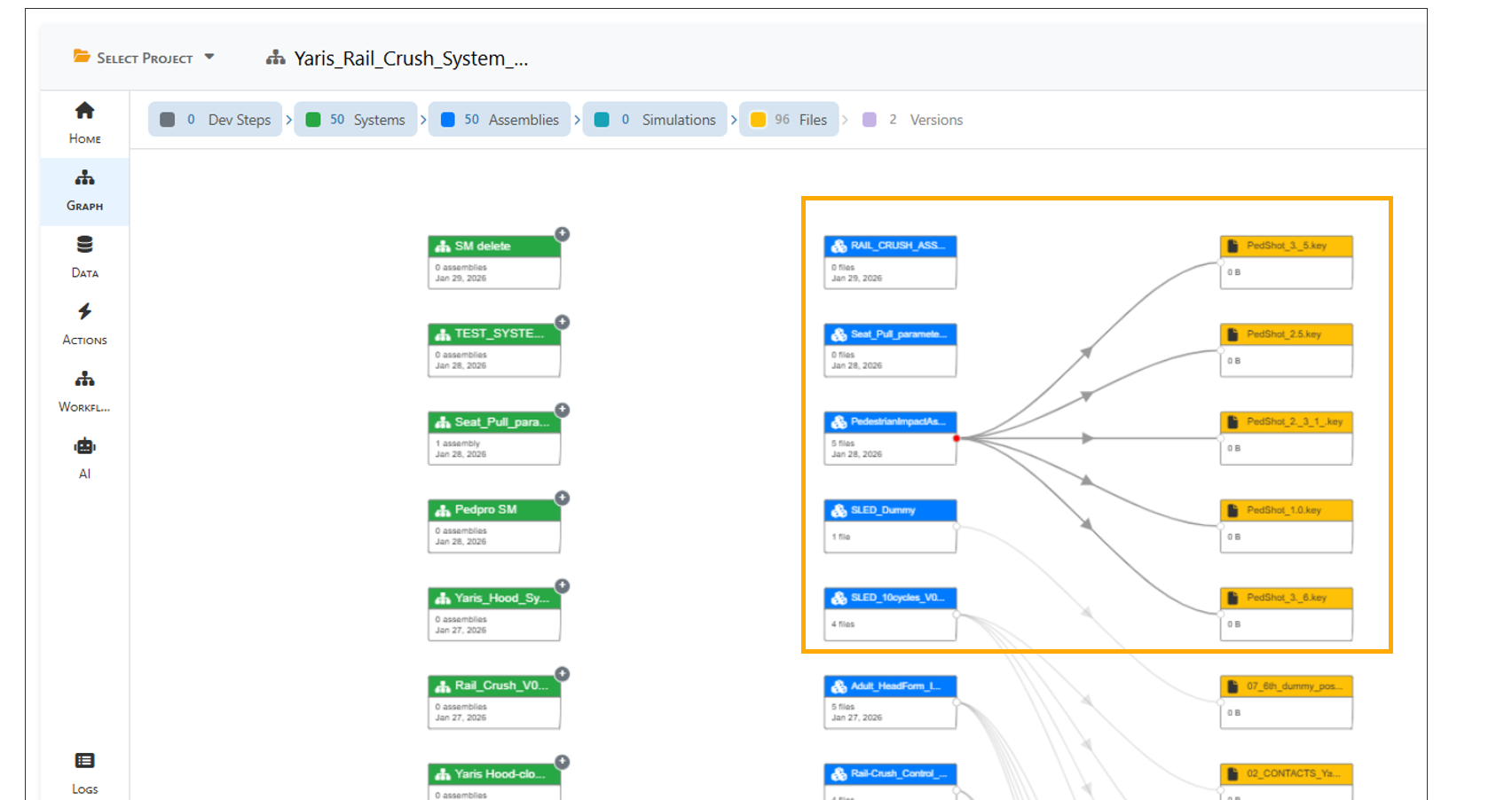Click the purple Versions color swatch
Viewport: 1512px width, 800px height.
click(870, 120)
